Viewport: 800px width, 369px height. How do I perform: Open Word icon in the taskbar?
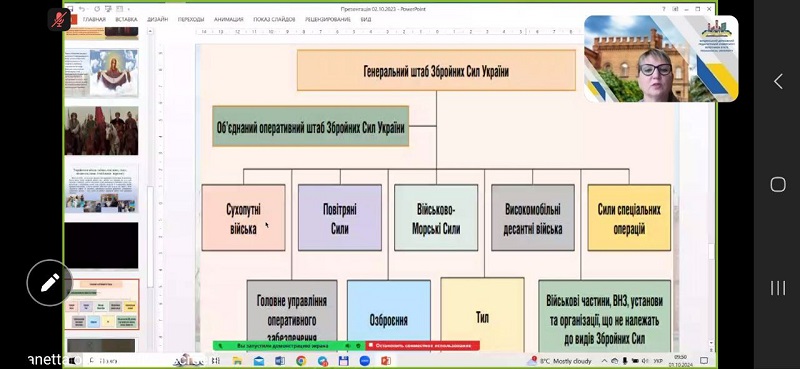point(280,361)
